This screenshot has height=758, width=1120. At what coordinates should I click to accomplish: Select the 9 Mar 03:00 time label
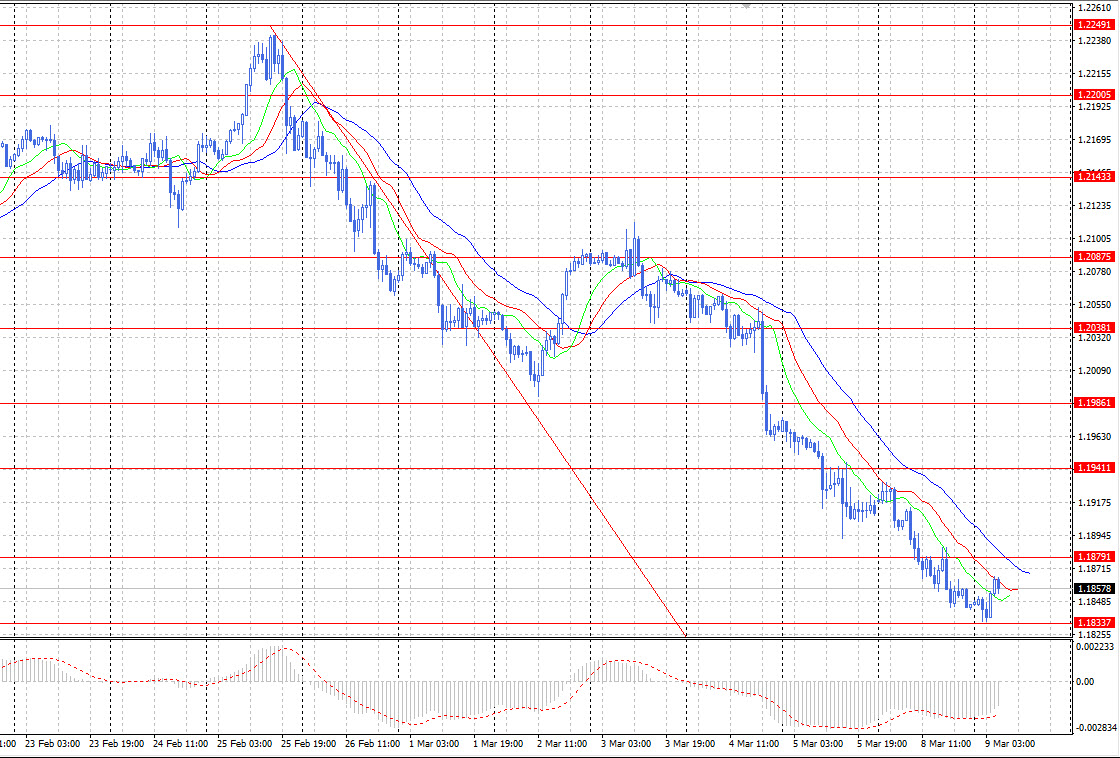click(x=1010, y=744)
